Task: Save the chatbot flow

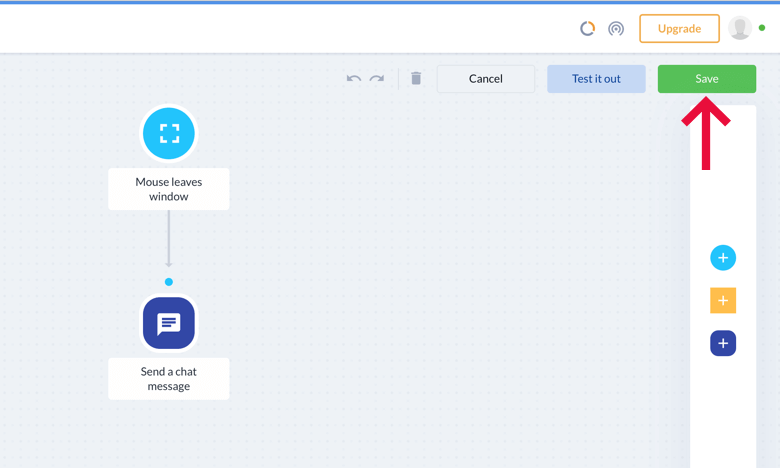Action: (x=706, y=79)
